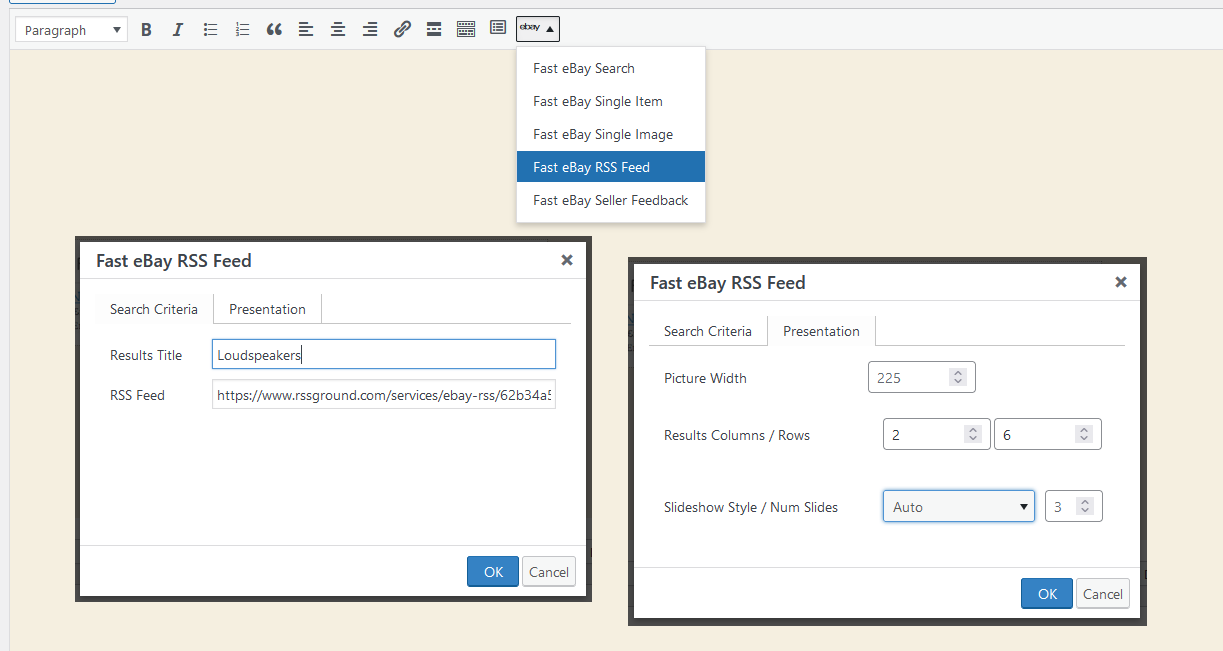Click Cancel in the Search Criteria dialog
The image size is (1223, 651).
[549, 572]
